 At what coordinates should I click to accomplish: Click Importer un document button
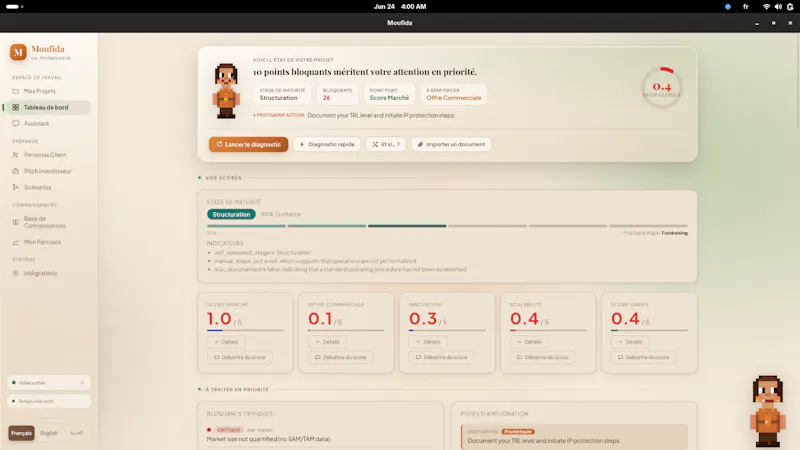(x=451, y=144)
